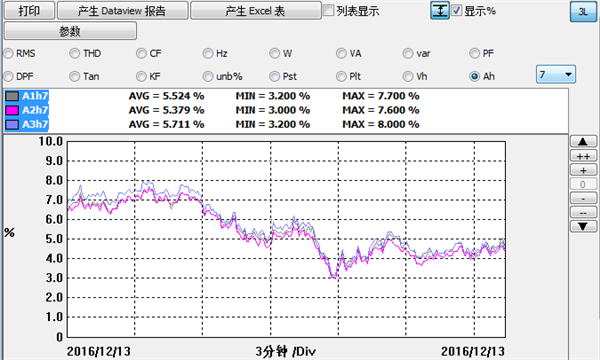Click the A3h7 MAX = 8.000 % value

tap(381, 124)
